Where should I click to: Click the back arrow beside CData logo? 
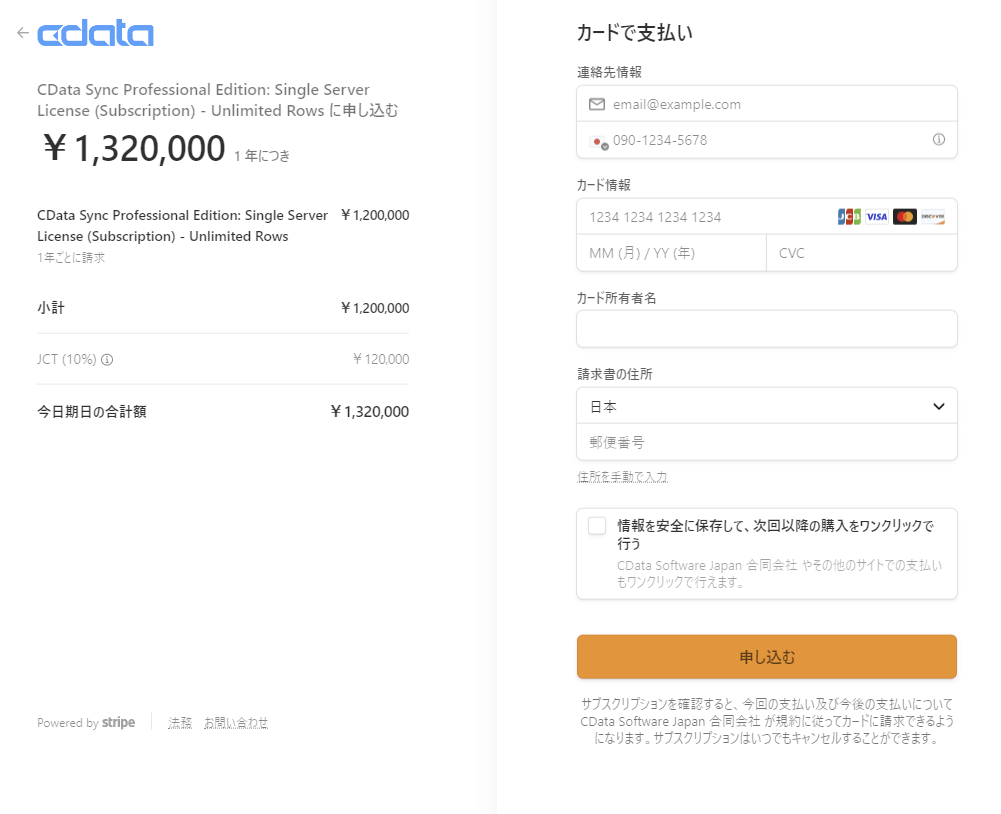coord(23,33)
